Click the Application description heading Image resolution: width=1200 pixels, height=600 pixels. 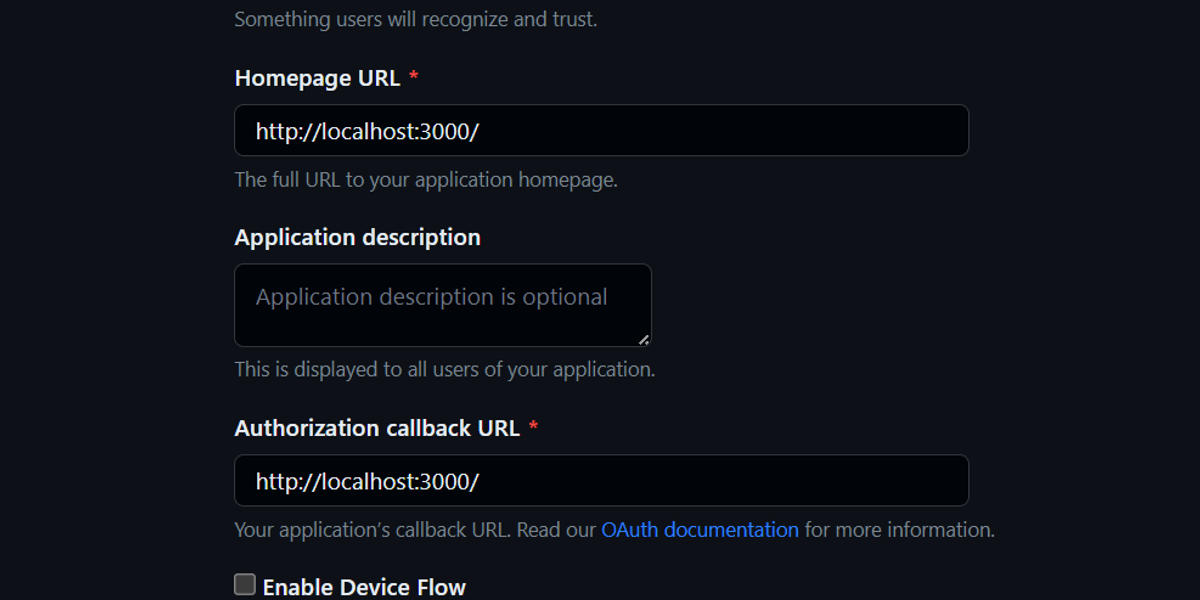[x=356, y=237]
